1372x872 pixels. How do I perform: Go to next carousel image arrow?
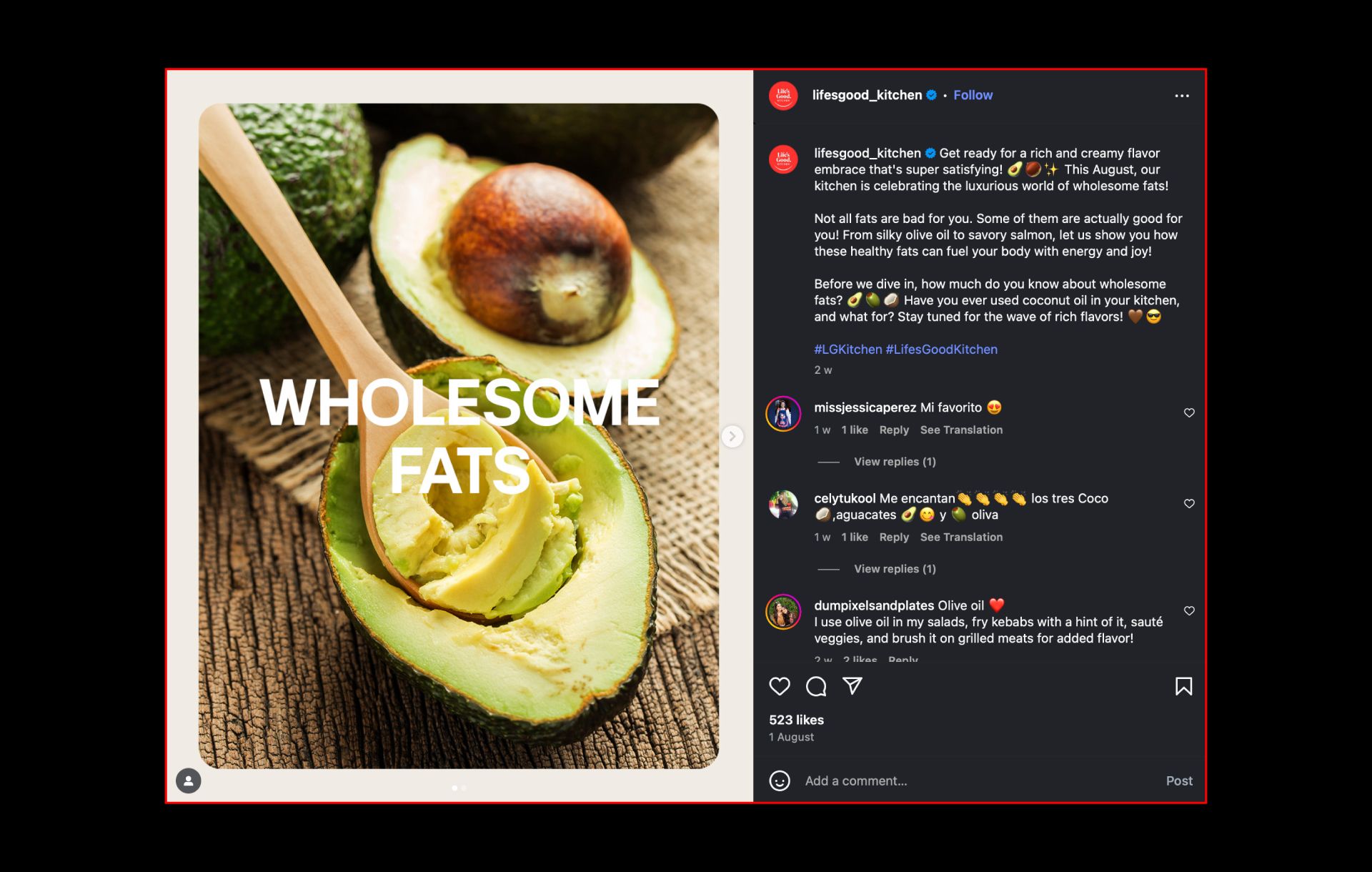(x=732, y=436)
